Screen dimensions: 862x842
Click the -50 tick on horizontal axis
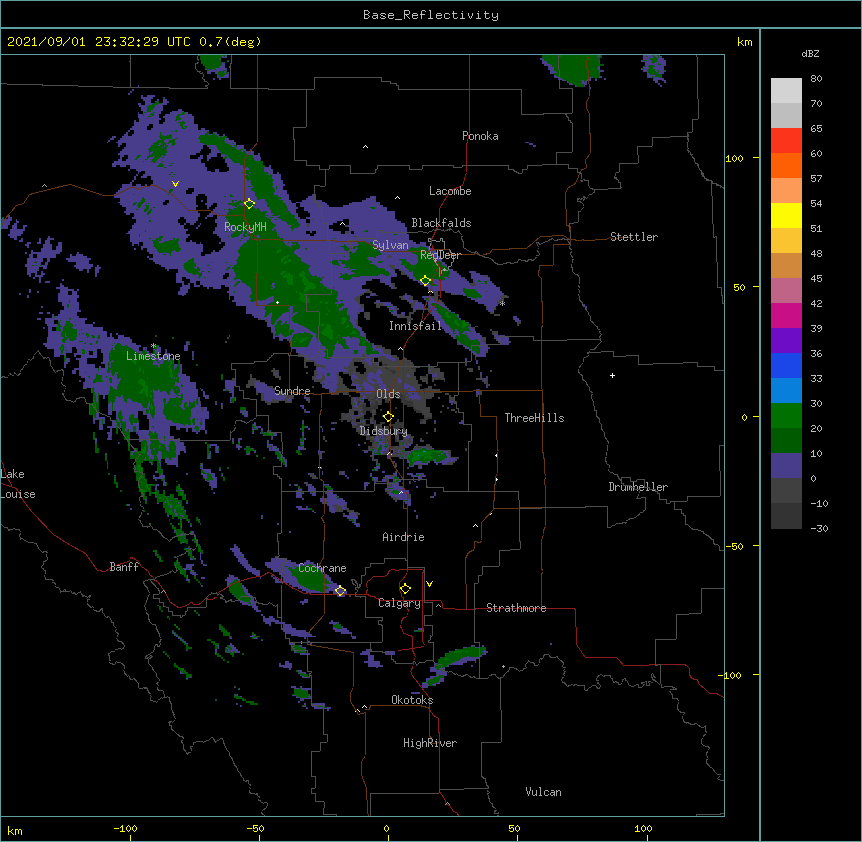(255, 828)
